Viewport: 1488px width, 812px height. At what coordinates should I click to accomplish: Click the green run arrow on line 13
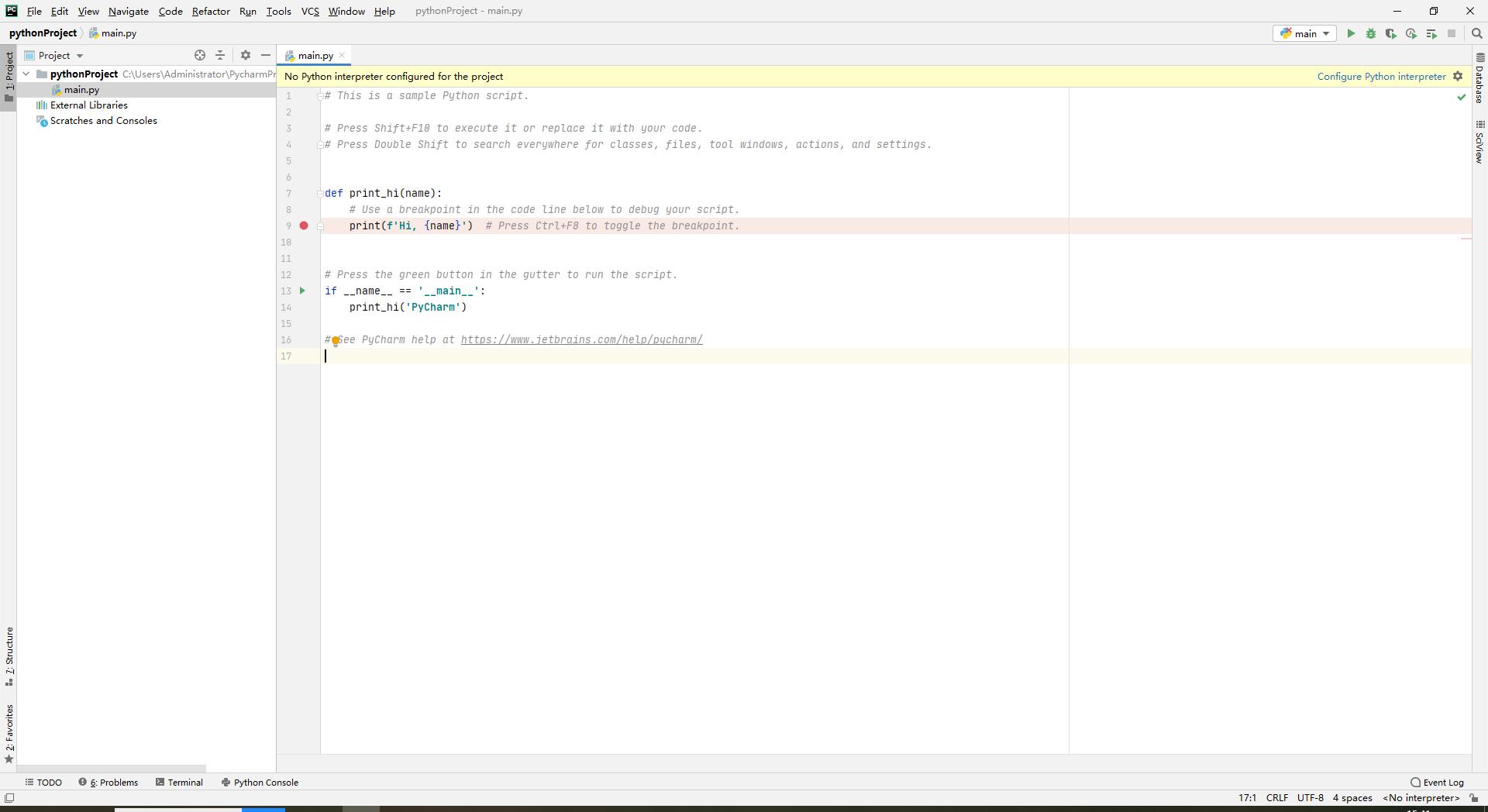coord(303,291)
